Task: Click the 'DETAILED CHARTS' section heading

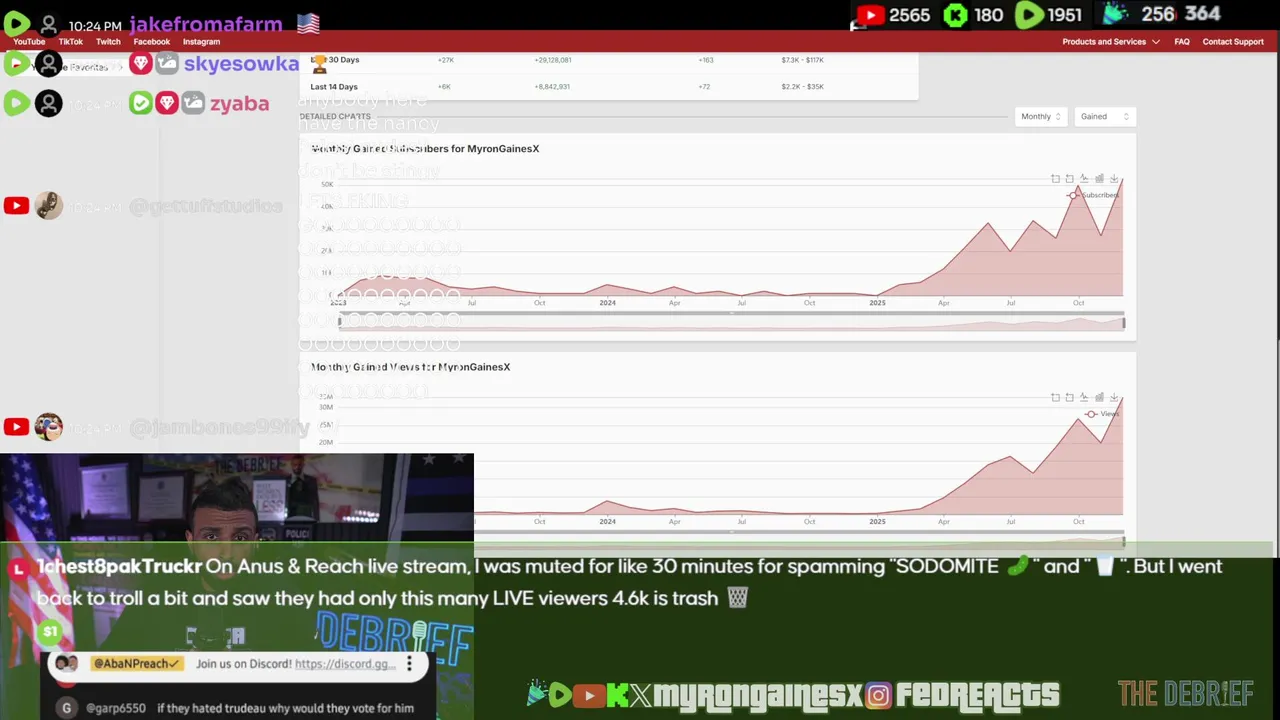Action: point(335,117)
